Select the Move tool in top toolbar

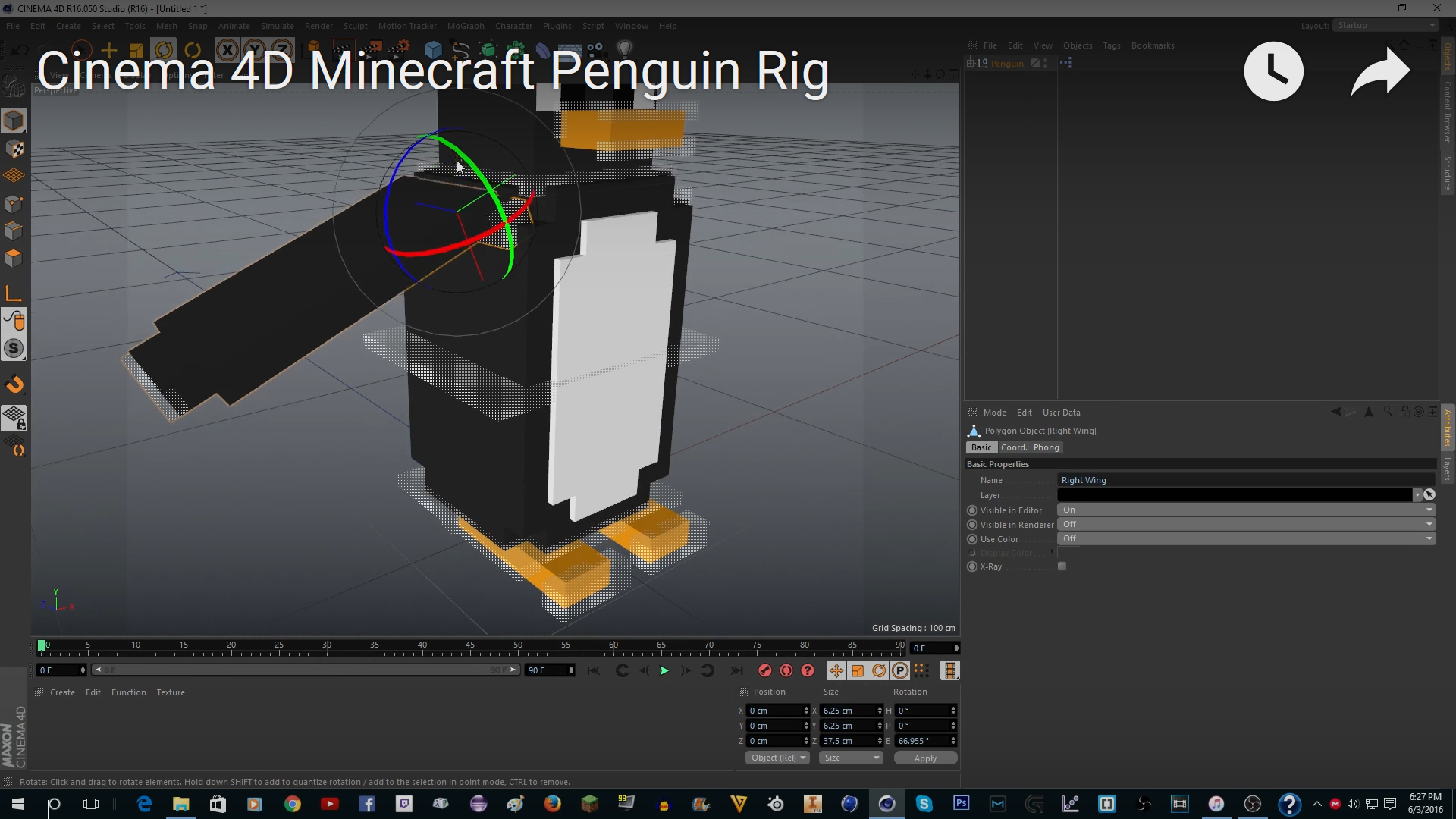point(108,51)
